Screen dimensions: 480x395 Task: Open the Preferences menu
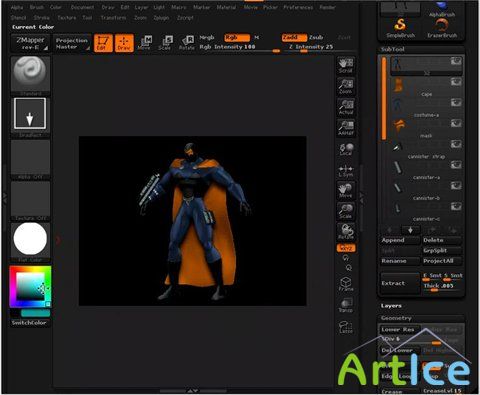(x=298, y=7)
